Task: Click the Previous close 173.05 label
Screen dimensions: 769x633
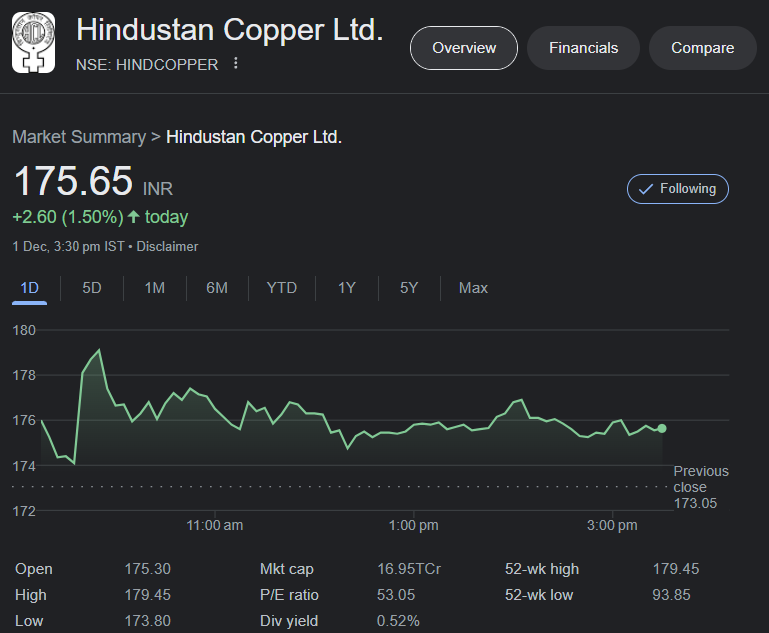Action: 700,487
